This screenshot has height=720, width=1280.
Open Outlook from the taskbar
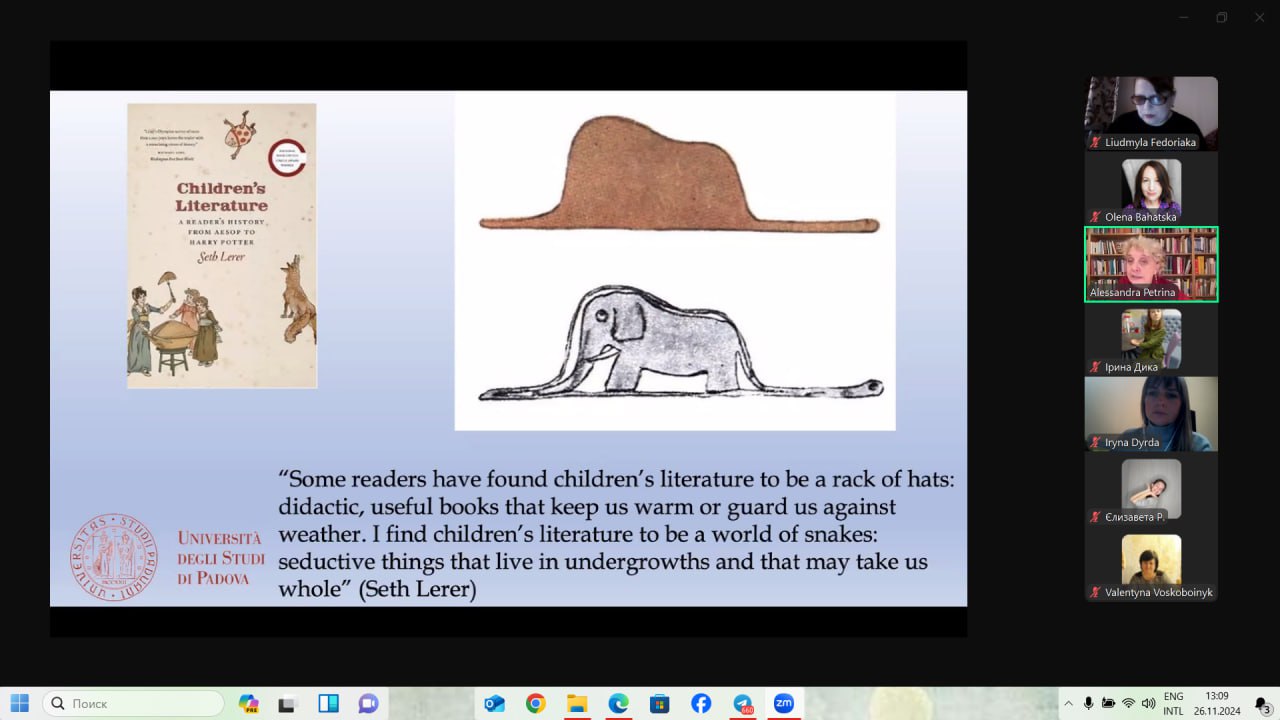tap(494, 703)
